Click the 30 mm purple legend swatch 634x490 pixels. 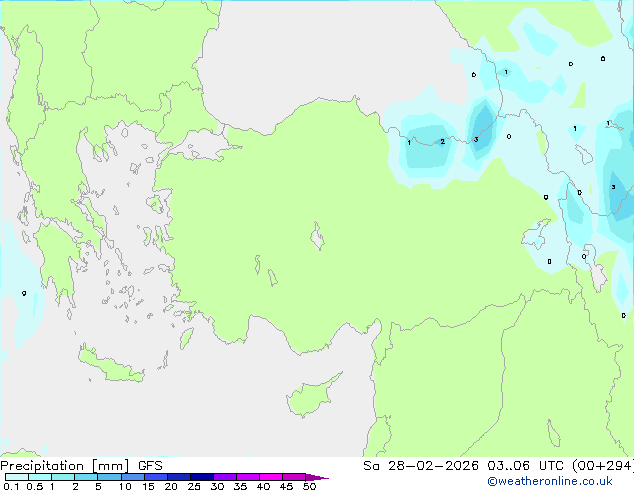pos(225,477)
